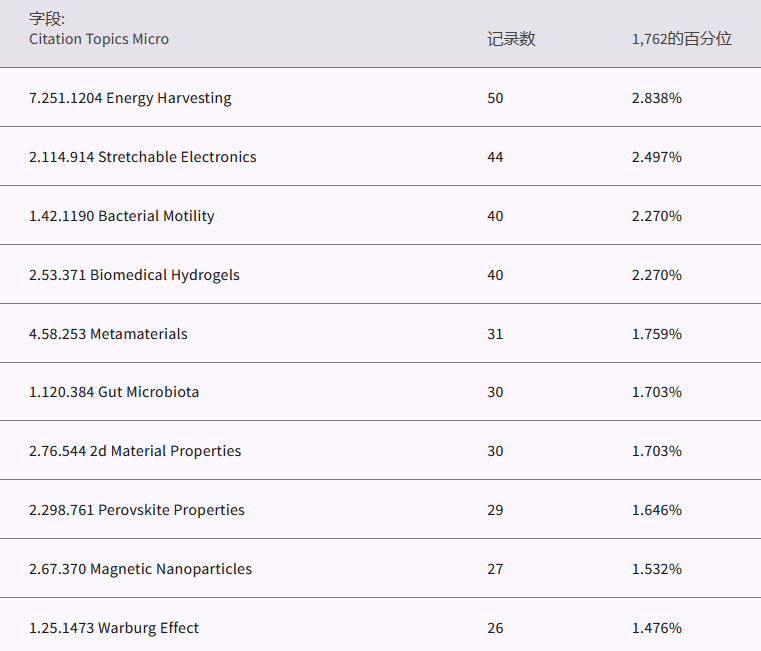
Task: Click the Magnetic Nanoparticles topic entry
Action: click(140, 569)
